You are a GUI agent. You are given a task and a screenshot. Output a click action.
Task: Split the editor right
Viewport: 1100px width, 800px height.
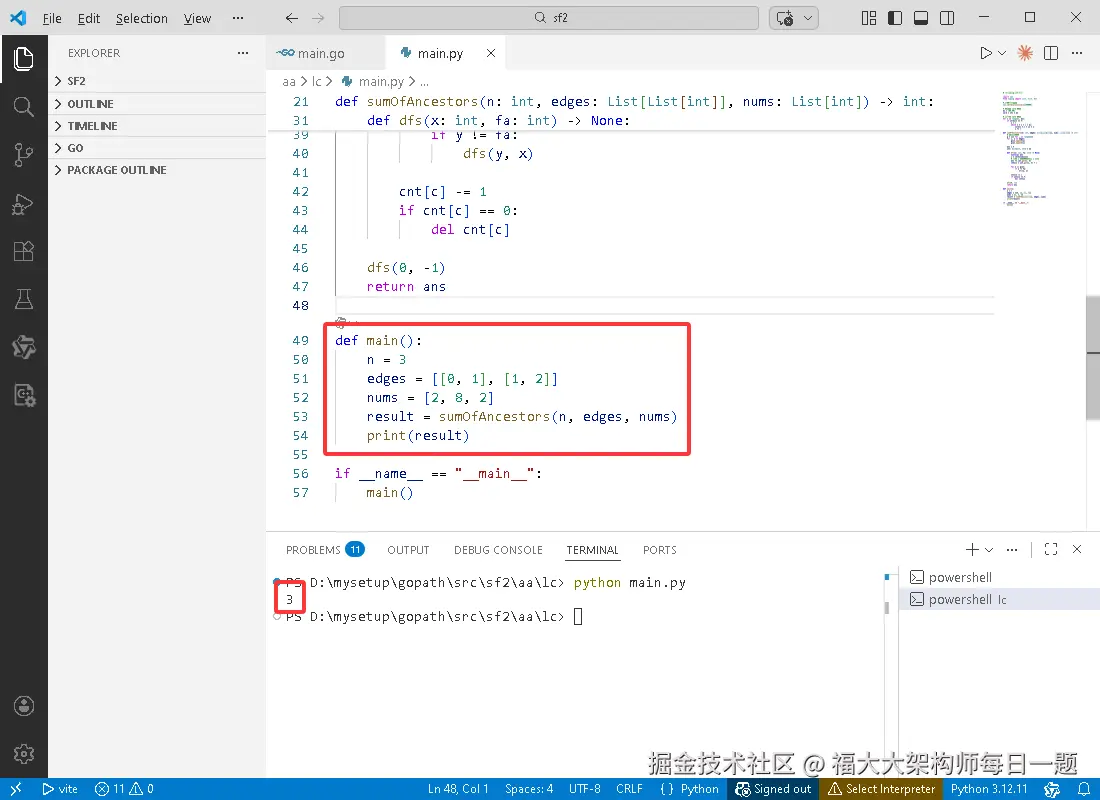pyautogui.click(x=1051, y=53)
